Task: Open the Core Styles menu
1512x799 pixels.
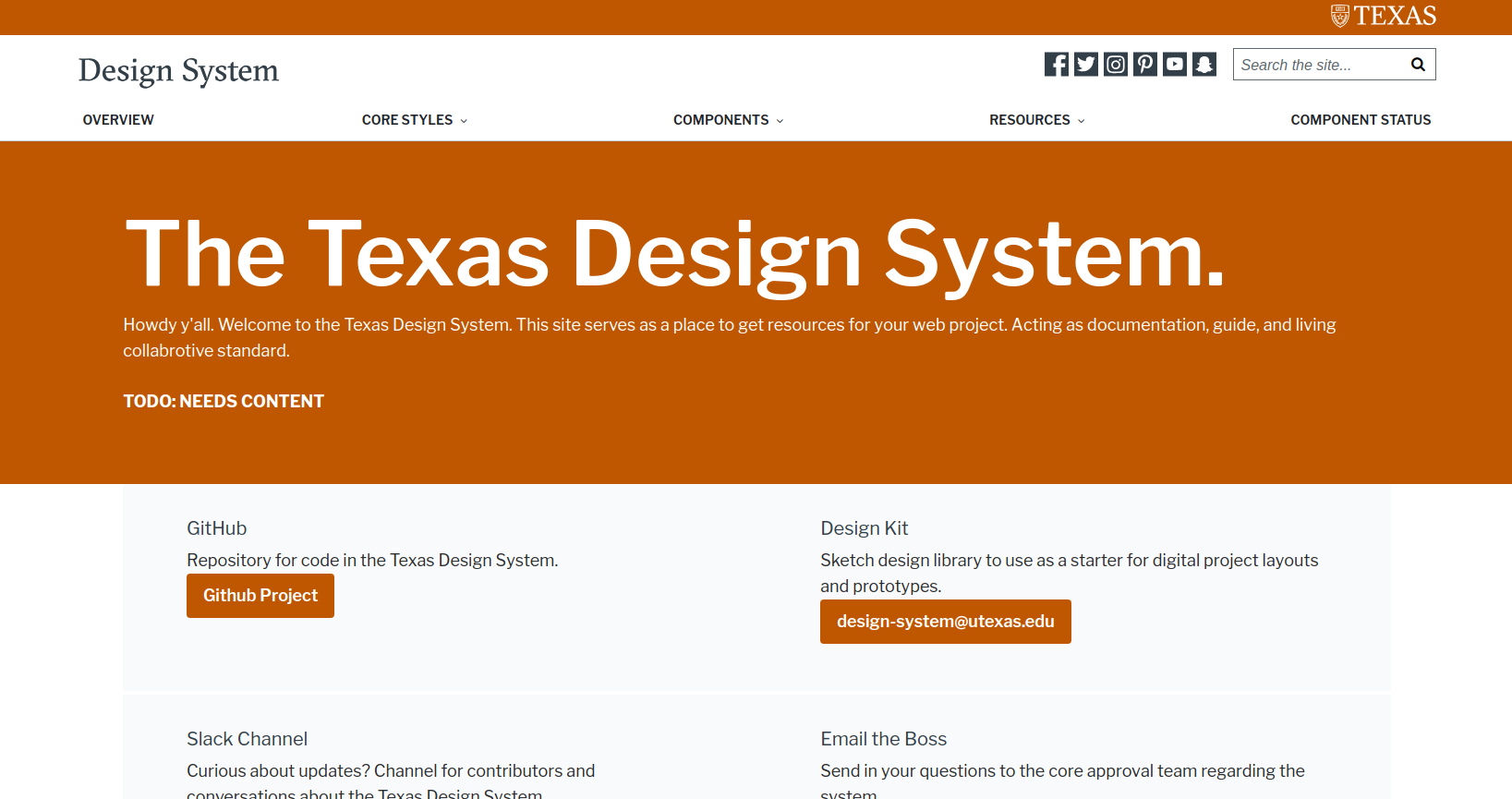Action: coord(407,120)
